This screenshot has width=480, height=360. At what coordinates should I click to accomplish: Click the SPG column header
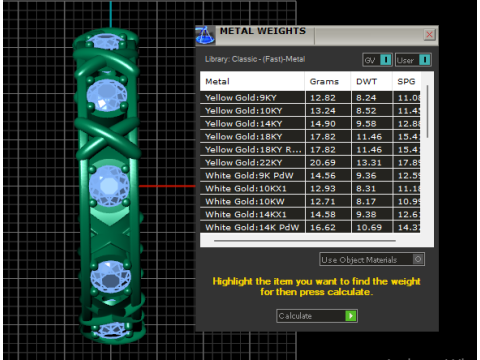pos(406,81)
